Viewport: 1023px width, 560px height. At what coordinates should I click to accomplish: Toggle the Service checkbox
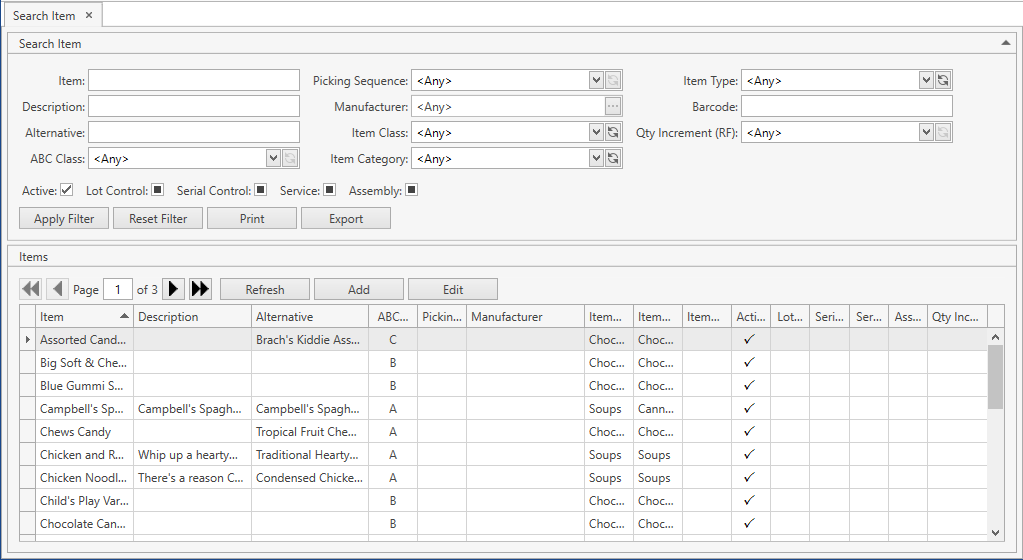point(329,190)
